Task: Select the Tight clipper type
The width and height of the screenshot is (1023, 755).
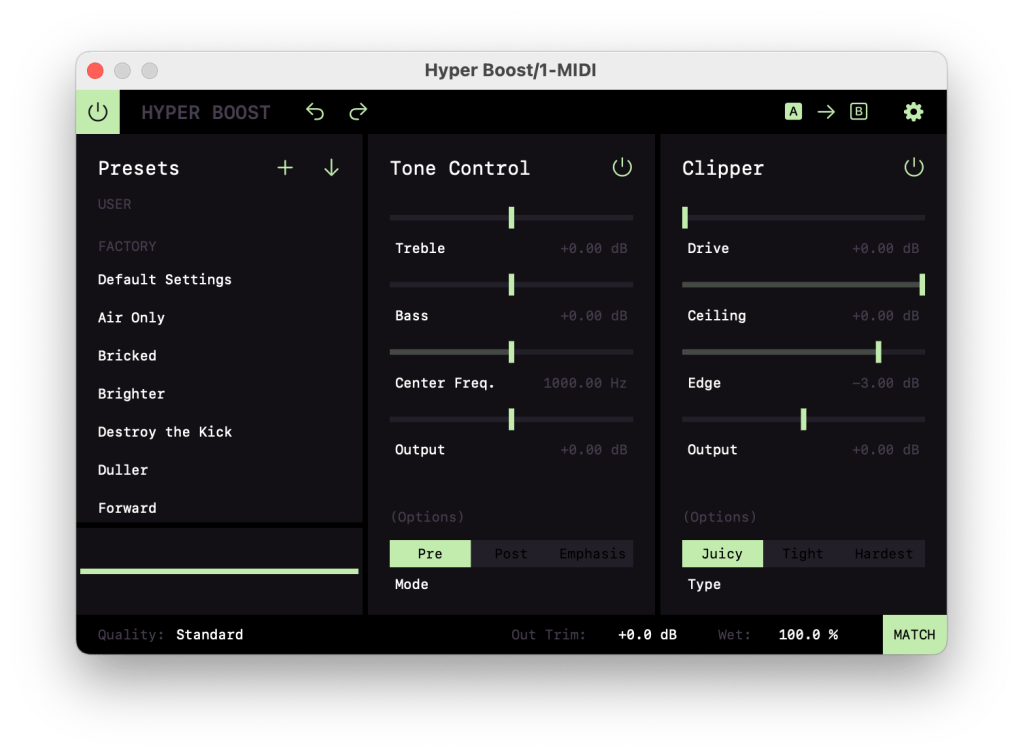Action: tap(803, 554)
